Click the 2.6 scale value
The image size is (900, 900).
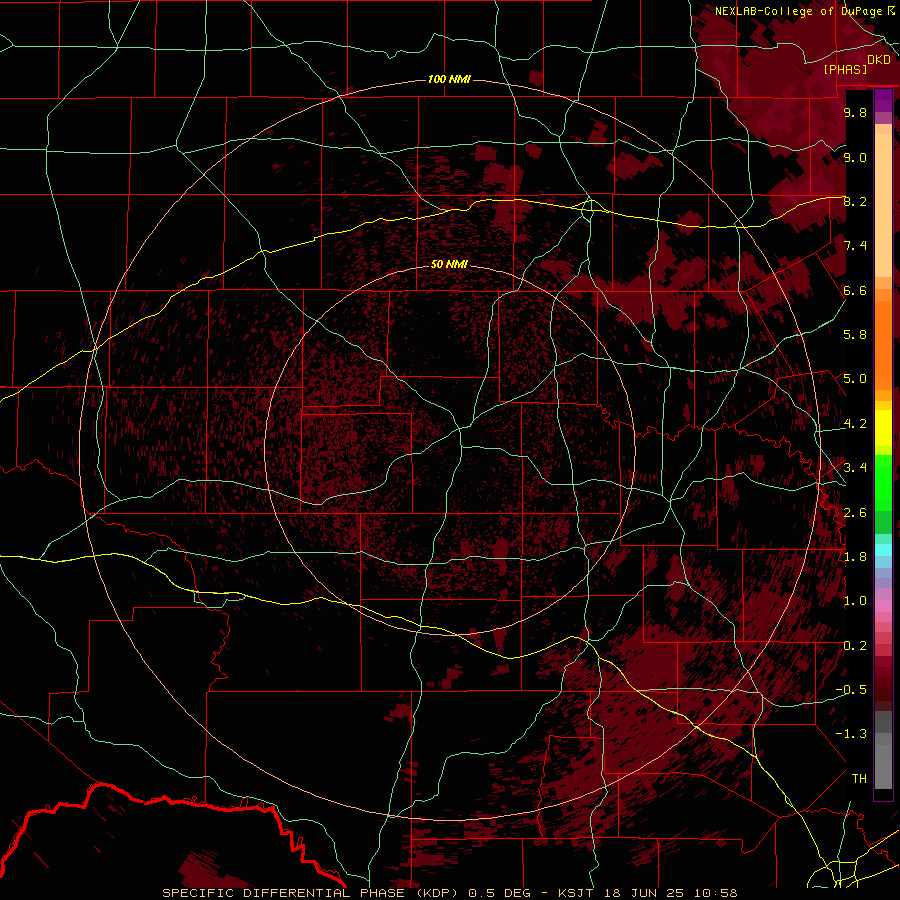[x=855, y=512]
